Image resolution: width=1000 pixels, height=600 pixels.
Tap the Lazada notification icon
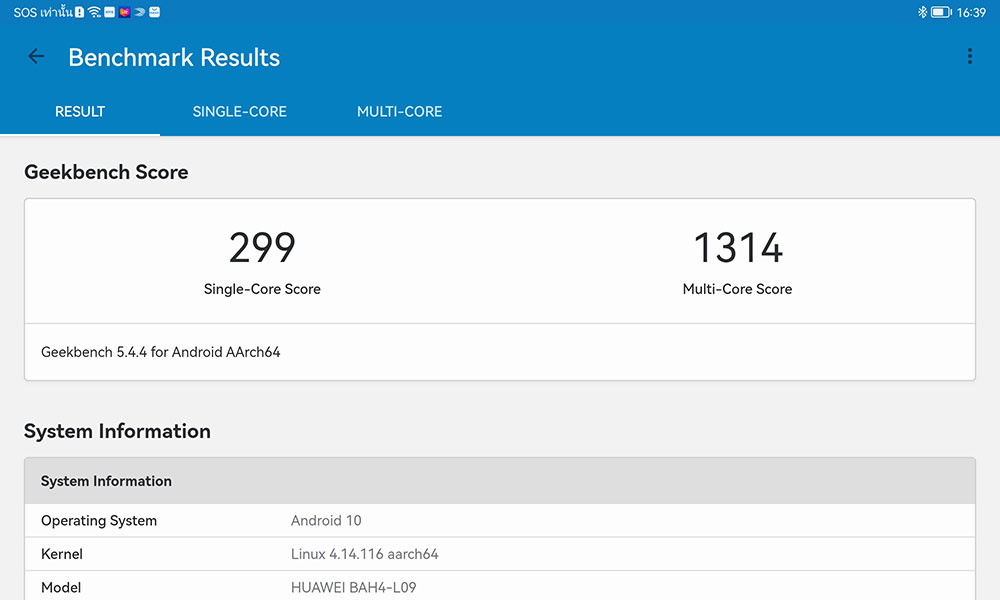[124, 12]
